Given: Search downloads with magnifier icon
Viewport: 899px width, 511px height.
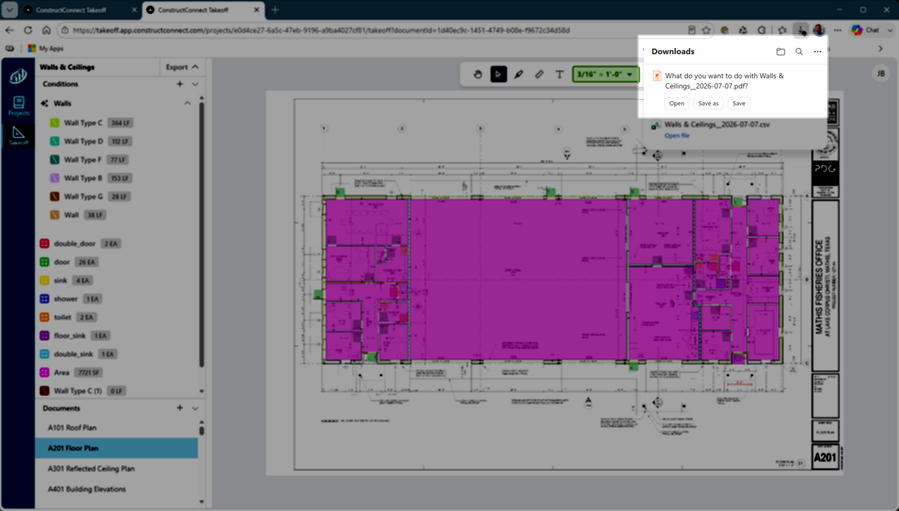Looking at the screenshot, I should tap(799, 52).
